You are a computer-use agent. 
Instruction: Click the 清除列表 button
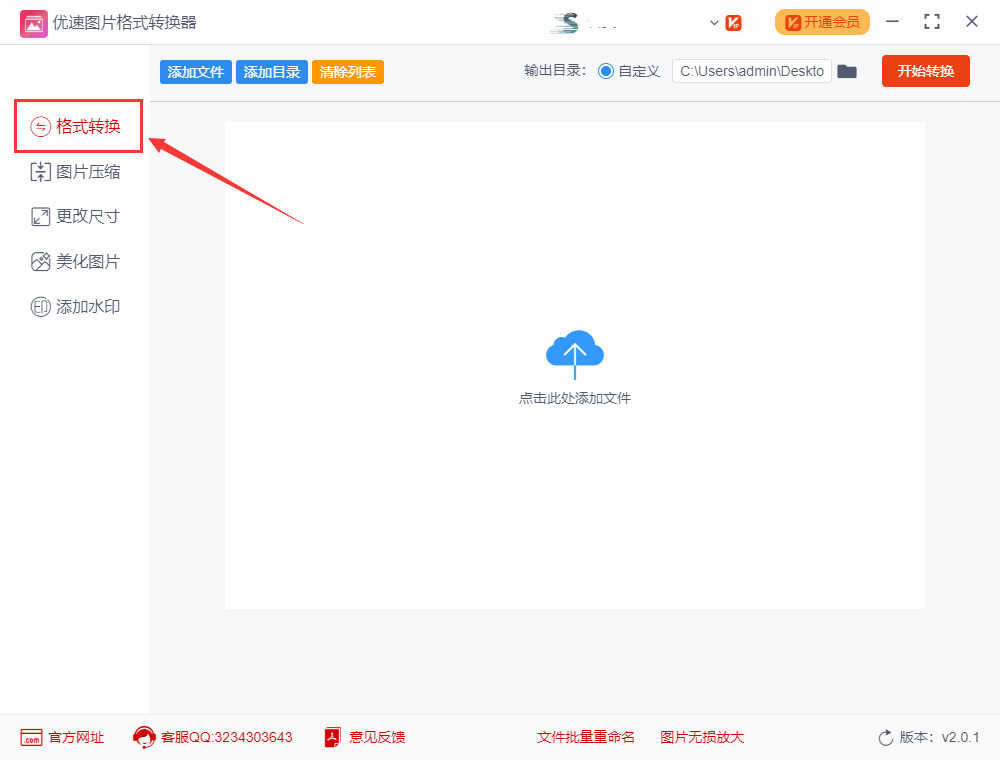(x=348, y=72)
